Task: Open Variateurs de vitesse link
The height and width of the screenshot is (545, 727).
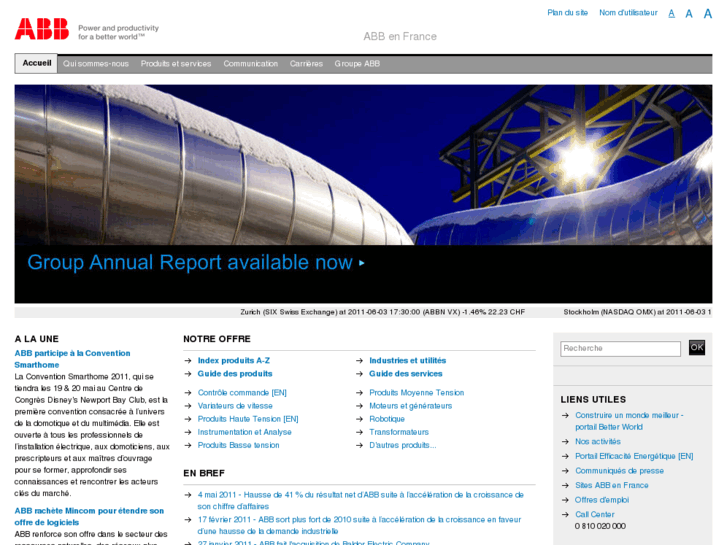Action: [x=235, y=406]
